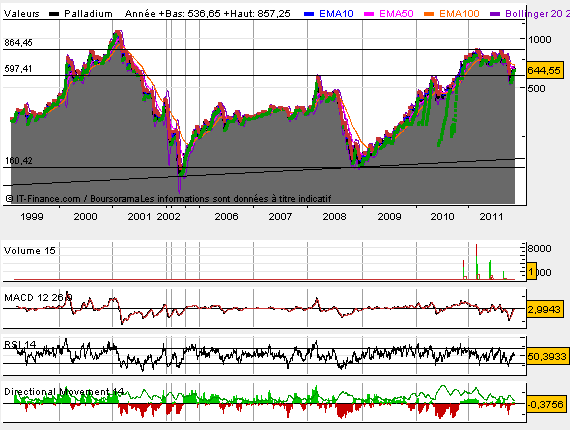Click the magenta EMA50 legend swatch

369,14
